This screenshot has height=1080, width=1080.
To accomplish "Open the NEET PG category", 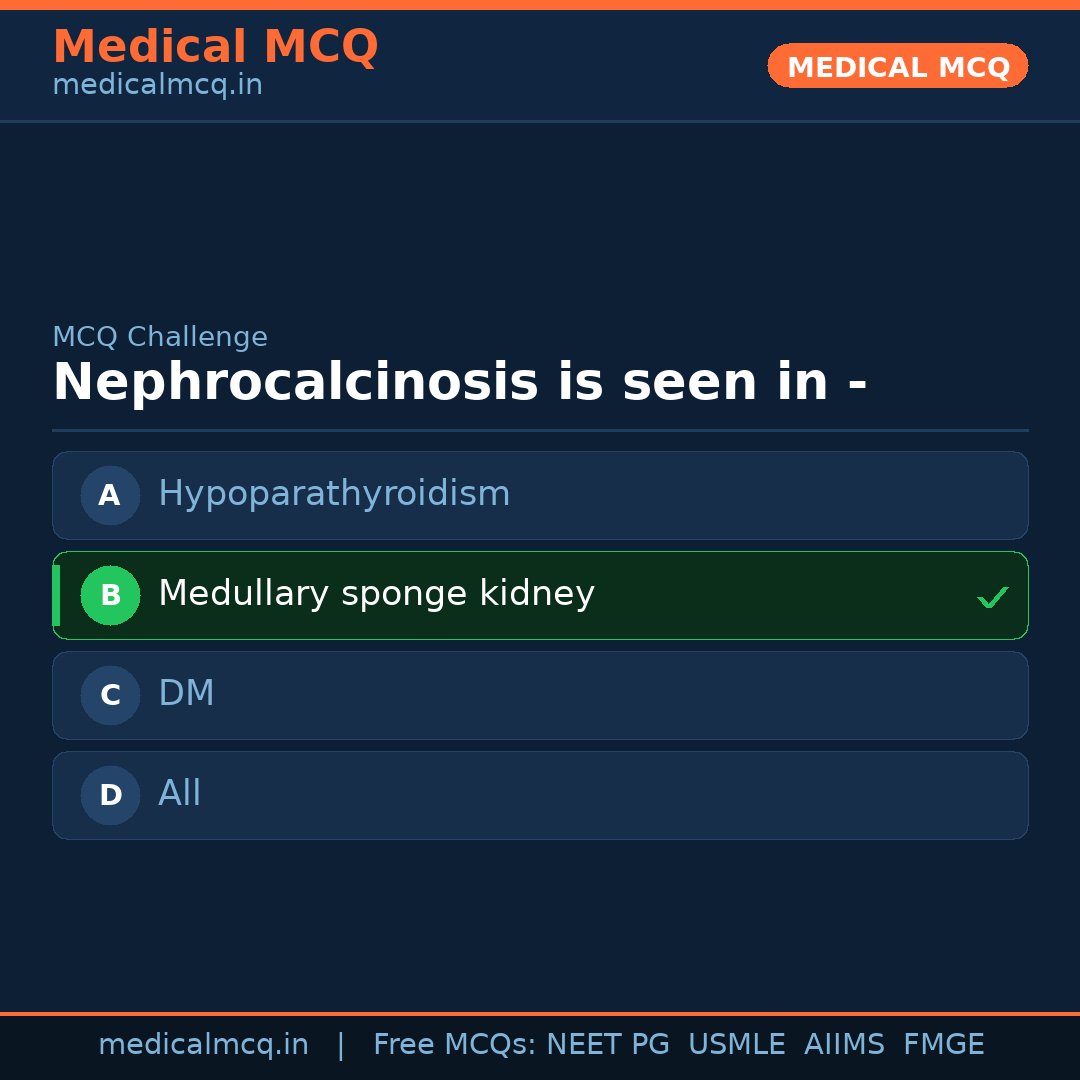I will click(x=607, y=1044).
